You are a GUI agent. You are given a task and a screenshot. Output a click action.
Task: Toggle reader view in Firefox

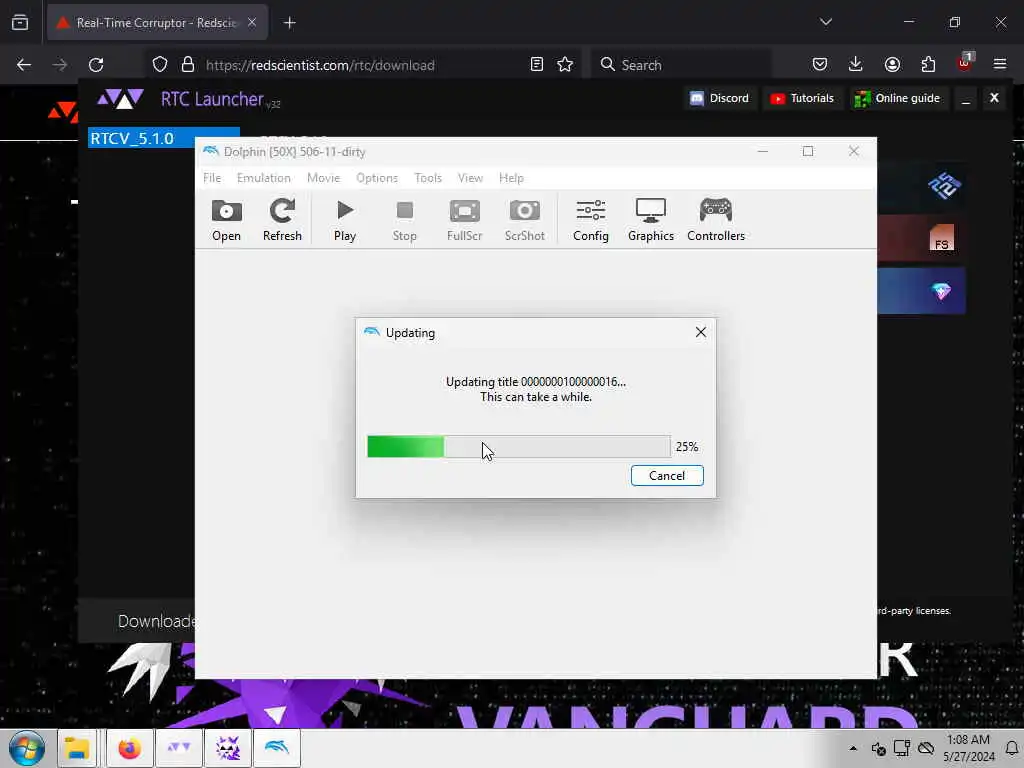coord(537,65)
